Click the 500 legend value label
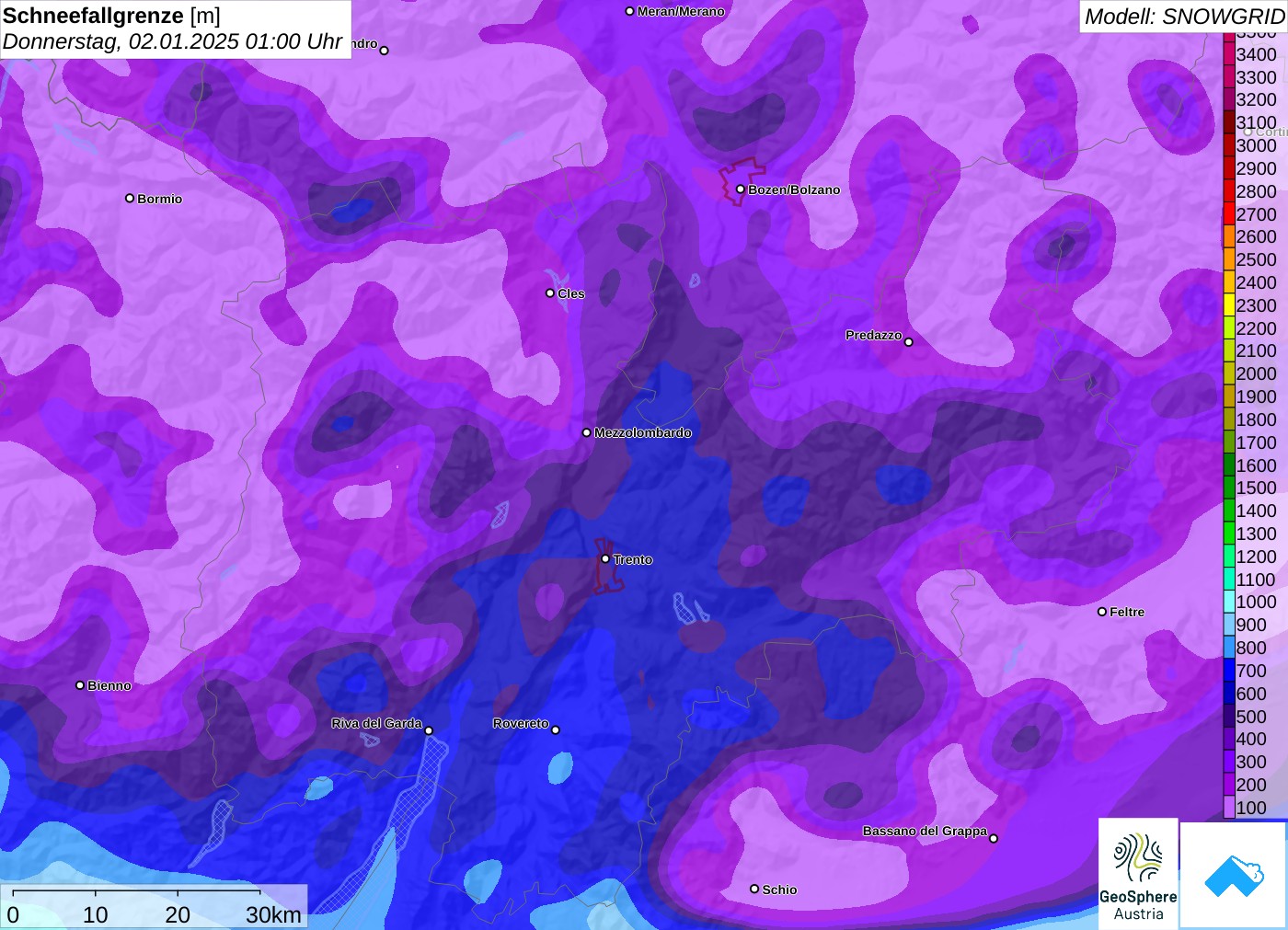The width and height of the screenshot is (1288, 930). click(x=1251, y=717)
